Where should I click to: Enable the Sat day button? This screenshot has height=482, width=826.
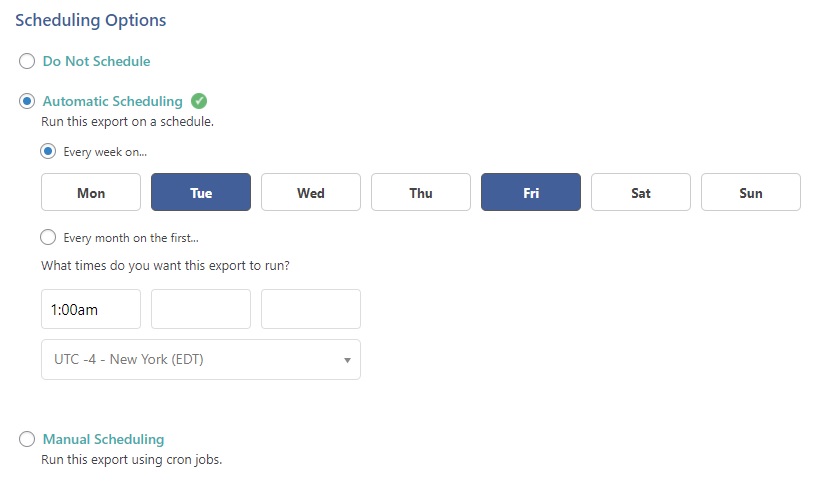(x=641, y=192)
